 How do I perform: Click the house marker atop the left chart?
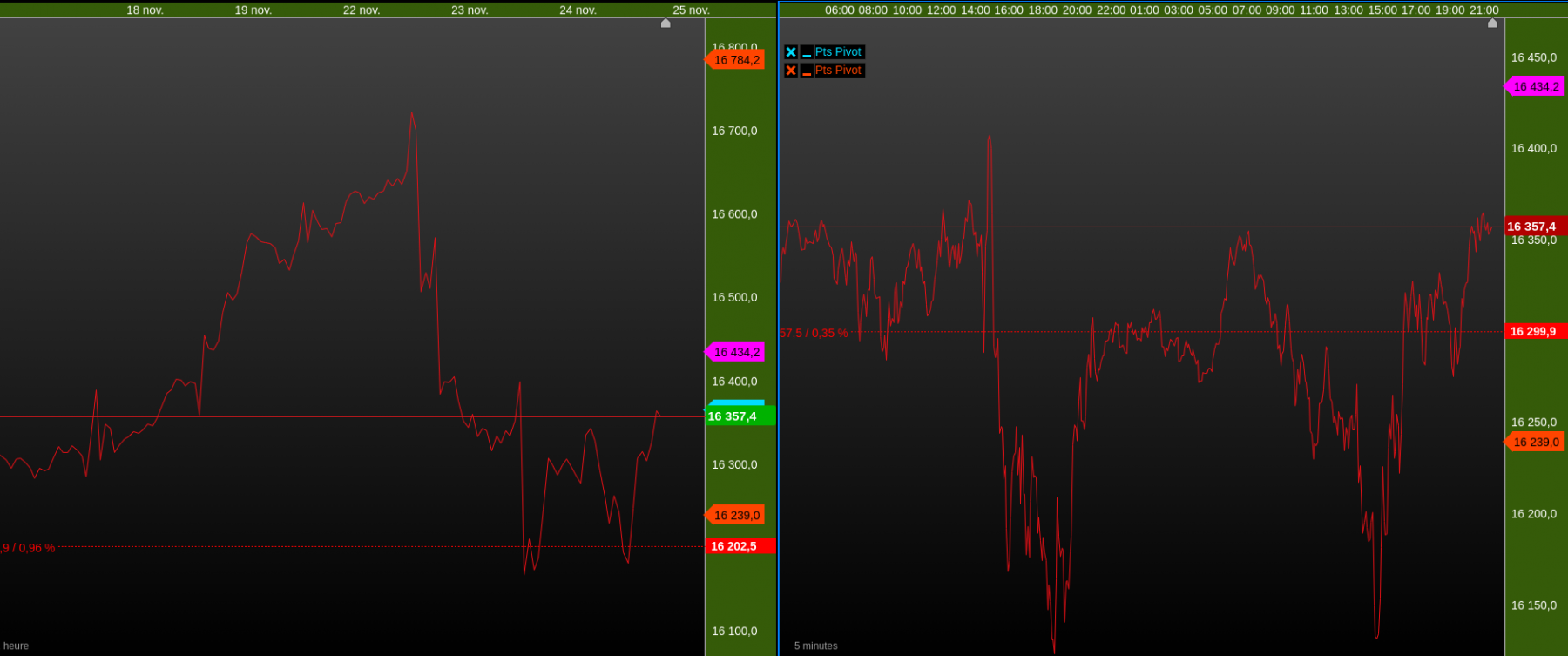666,24
